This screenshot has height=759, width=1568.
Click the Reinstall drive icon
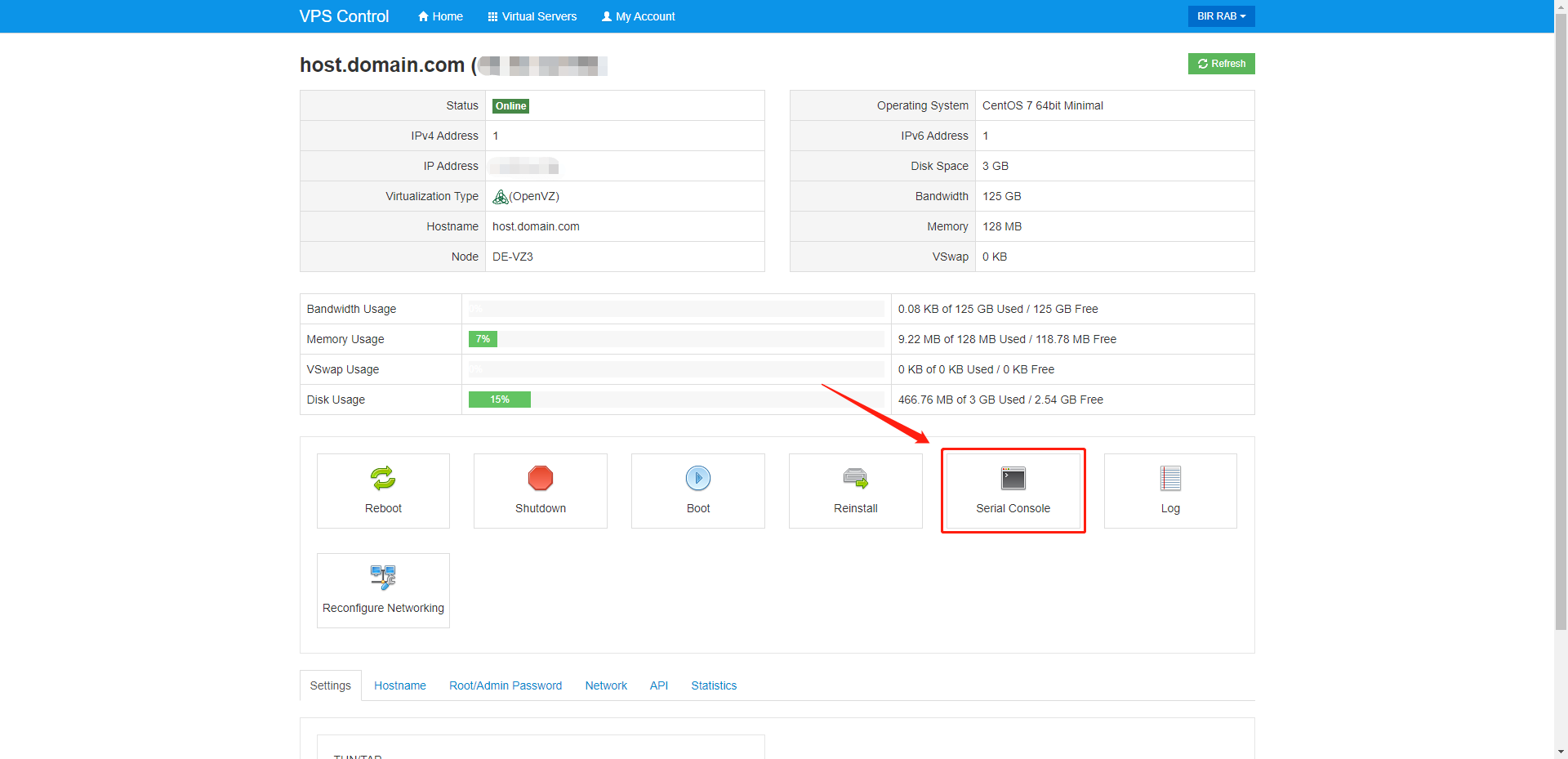[x=856, y=478]
